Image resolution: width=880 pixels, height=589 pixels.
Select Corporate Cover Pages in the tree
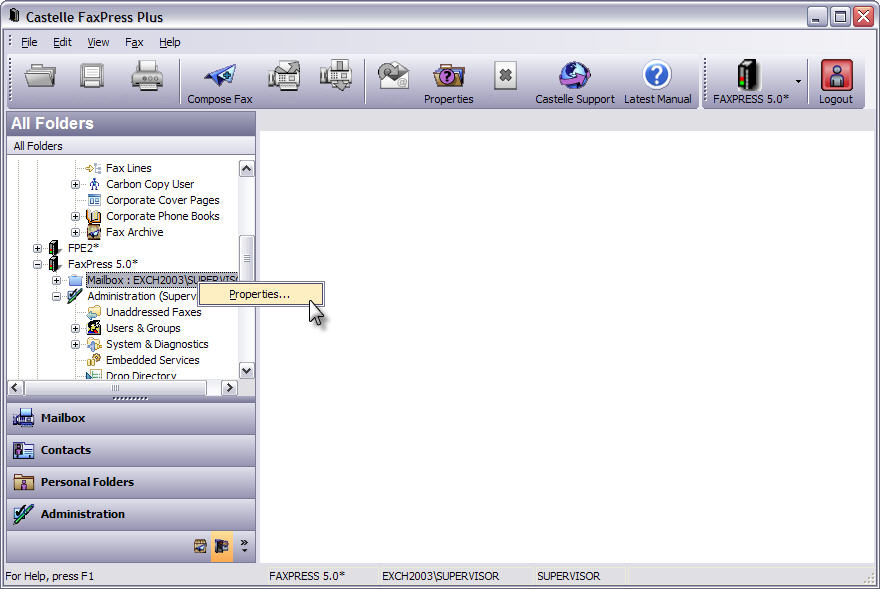(x=163, y=200)
